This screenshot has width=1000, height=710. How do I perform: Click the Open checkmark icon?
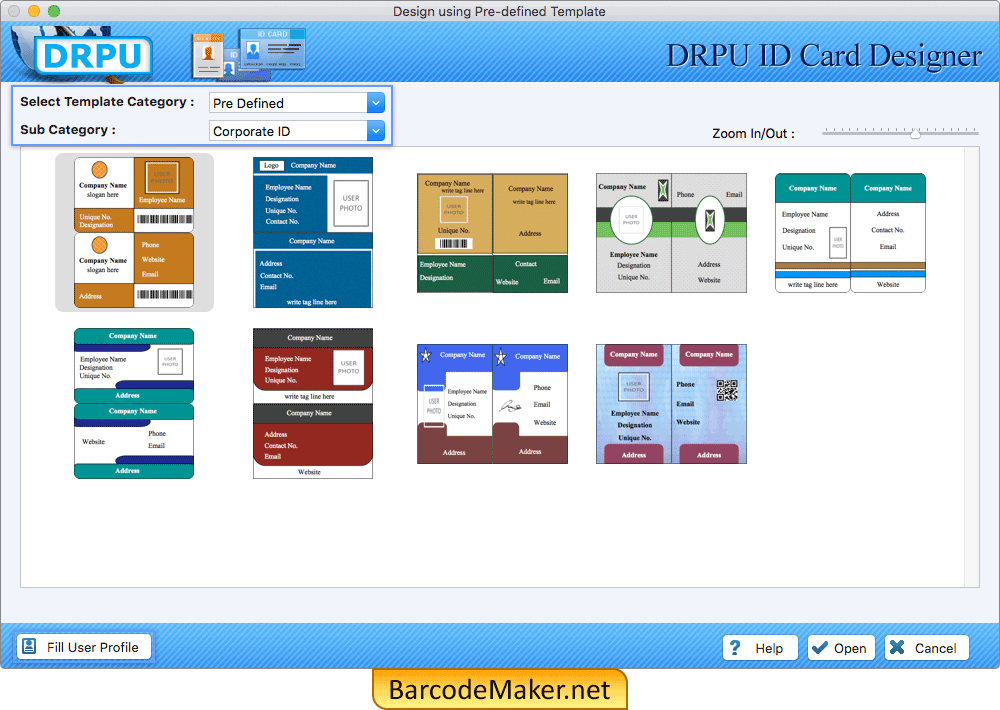(820, 647)
